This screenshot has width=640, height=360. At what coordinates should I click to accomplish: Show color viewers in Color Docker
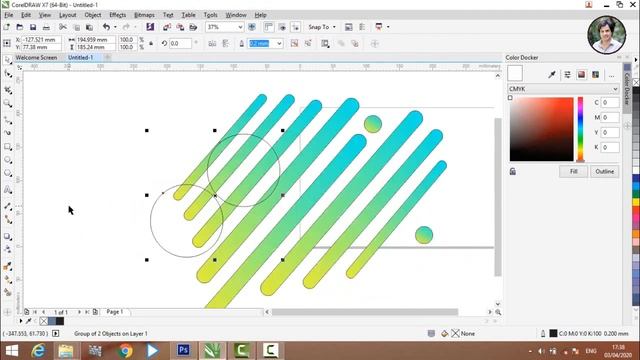[x=581, y=74]
